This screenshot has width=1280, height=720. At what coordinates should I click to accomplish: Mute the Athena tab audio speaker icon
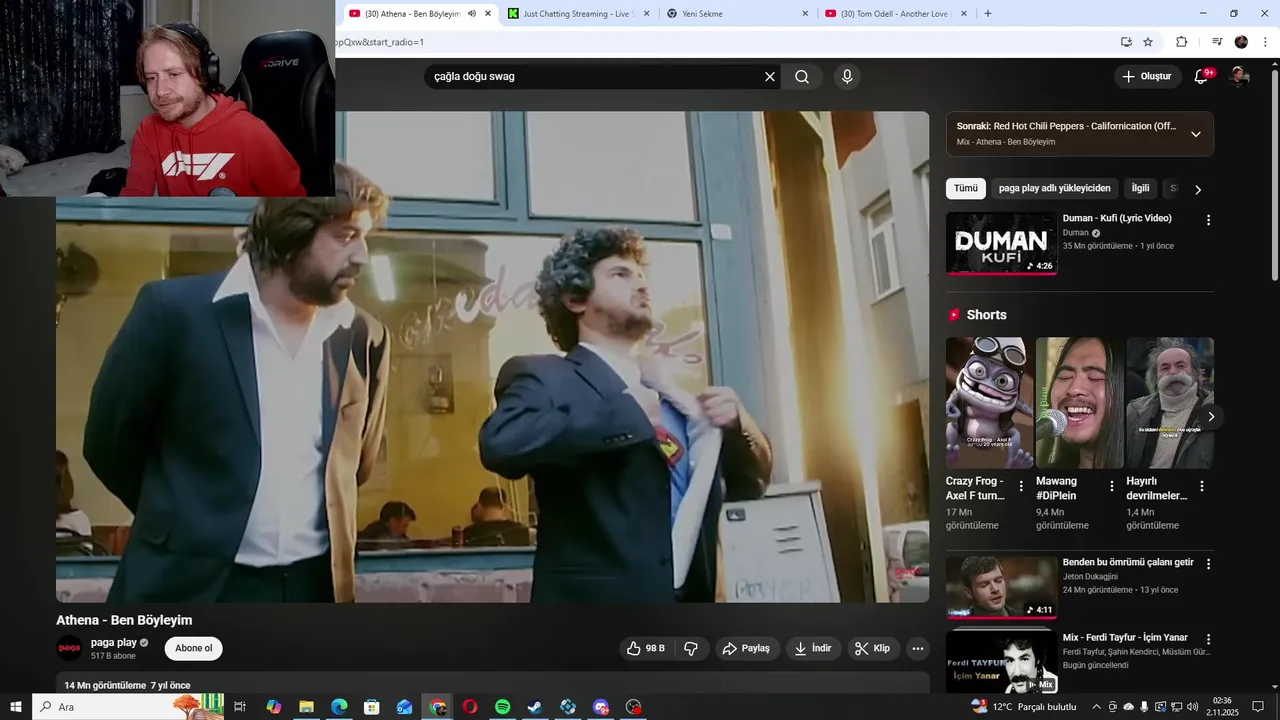[472, 14]
